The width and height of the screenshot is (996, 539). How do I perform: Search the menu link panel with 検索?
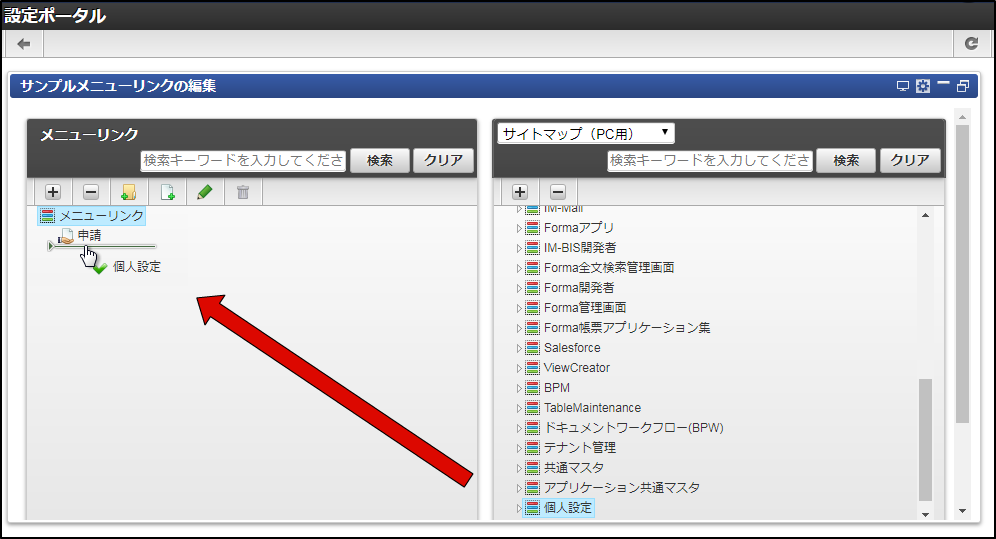(379, 161)
